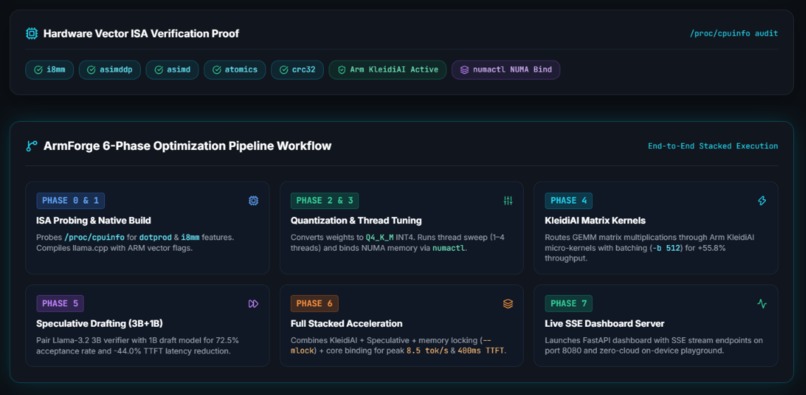Click the /proc/cpuinfo code text in Phase 0 card
The image size is (806, 395).
[x=95, y=238]
